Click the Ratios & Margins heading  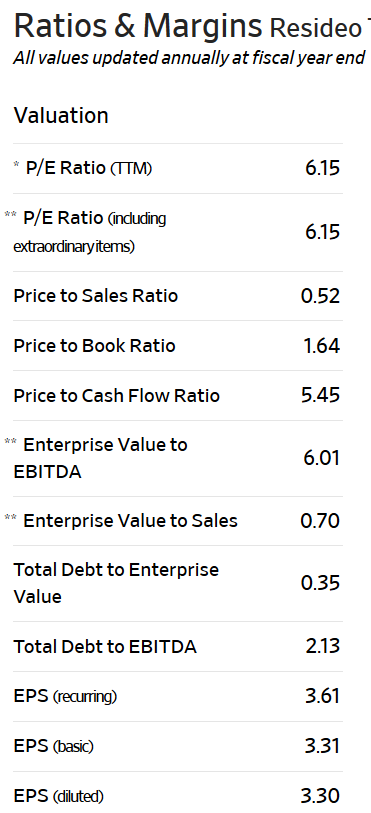coord(138,26)
